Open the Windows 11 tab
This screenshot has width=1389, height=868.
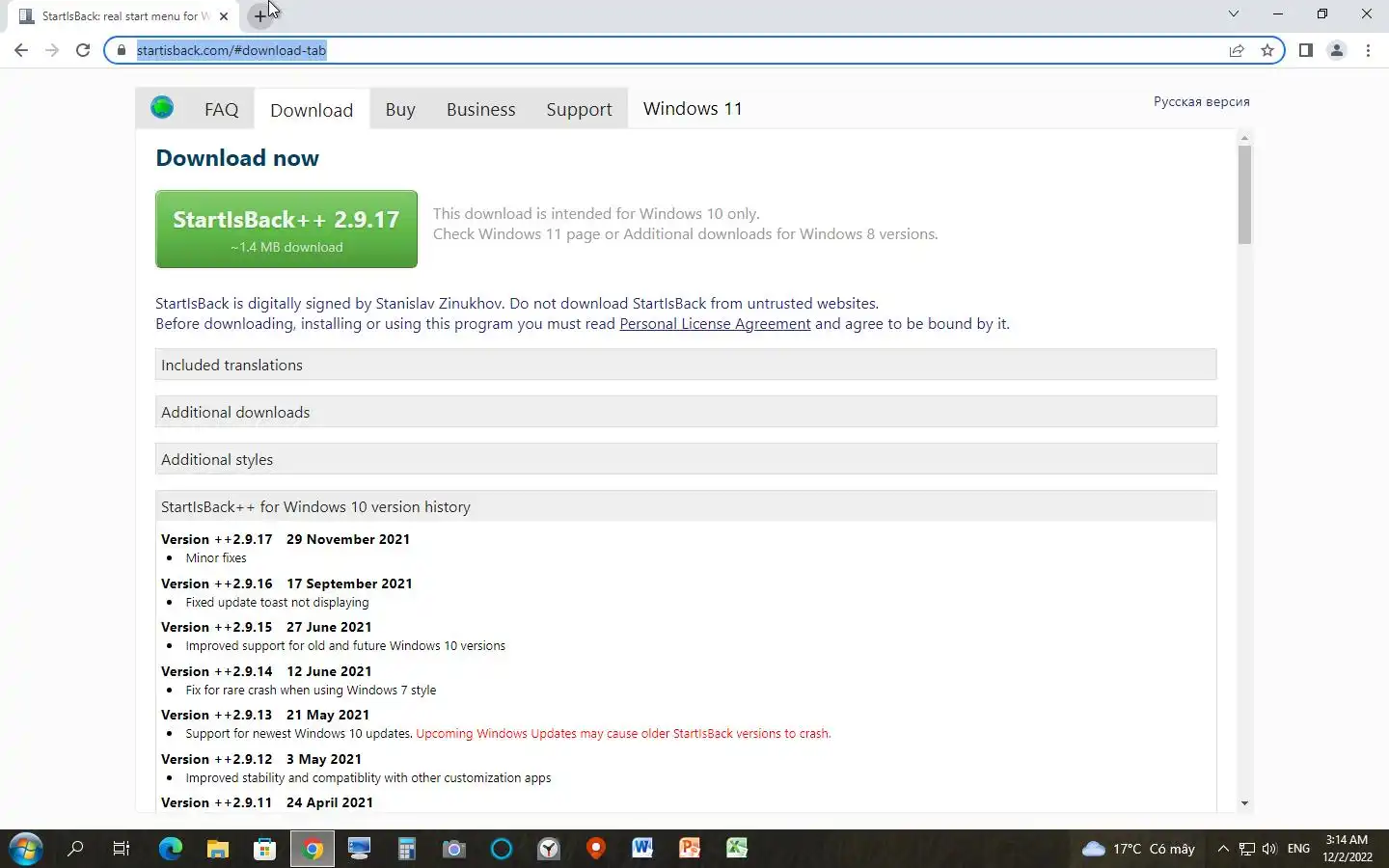click(x=693, y=108)
